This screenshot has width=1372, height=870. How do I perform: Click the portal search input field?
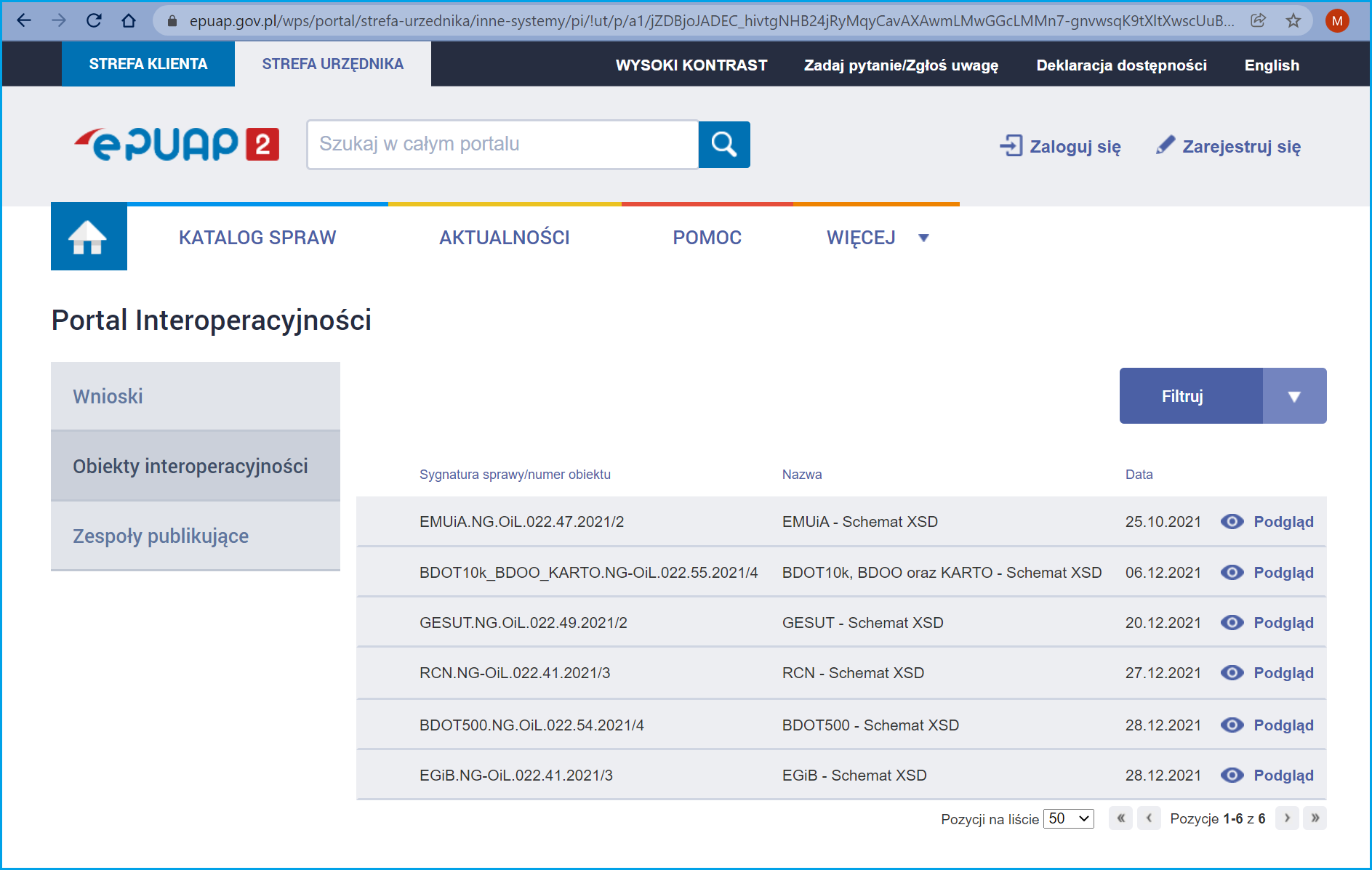pos(502,145)
